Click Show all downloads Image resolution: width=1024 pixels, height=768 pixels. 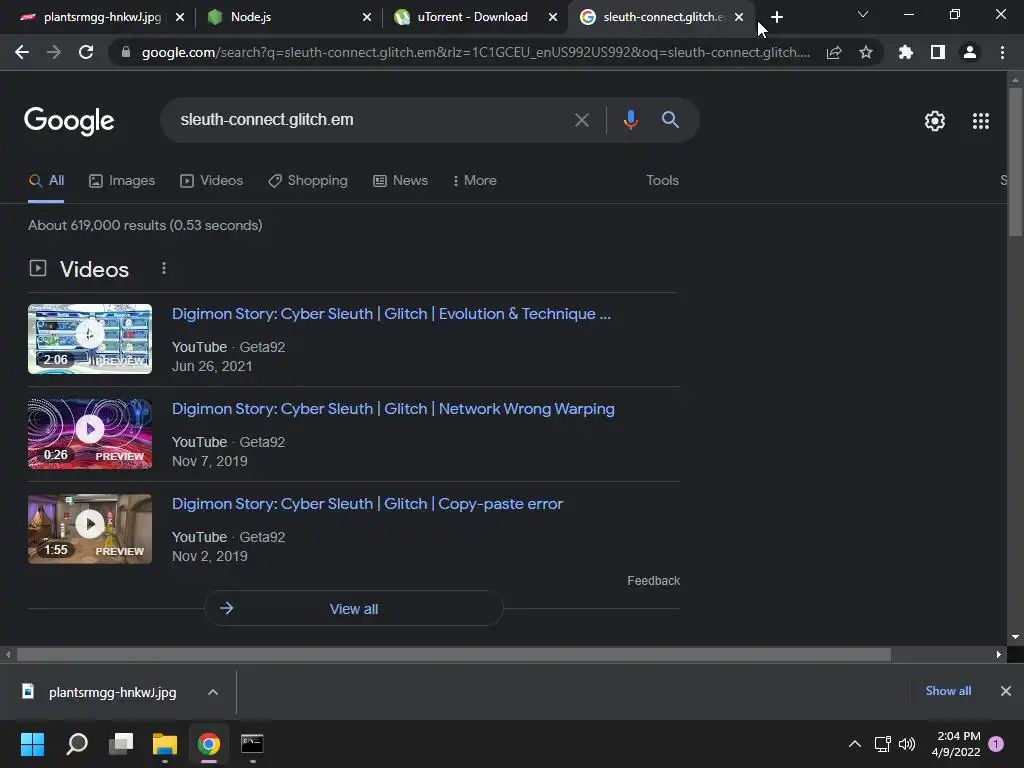[x=948, y=691]
